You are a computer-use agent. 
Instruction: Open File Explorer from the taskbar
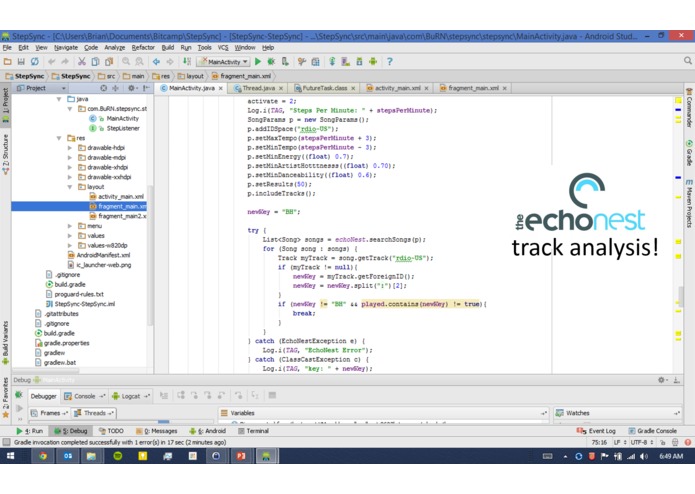(x=92, y=456)
